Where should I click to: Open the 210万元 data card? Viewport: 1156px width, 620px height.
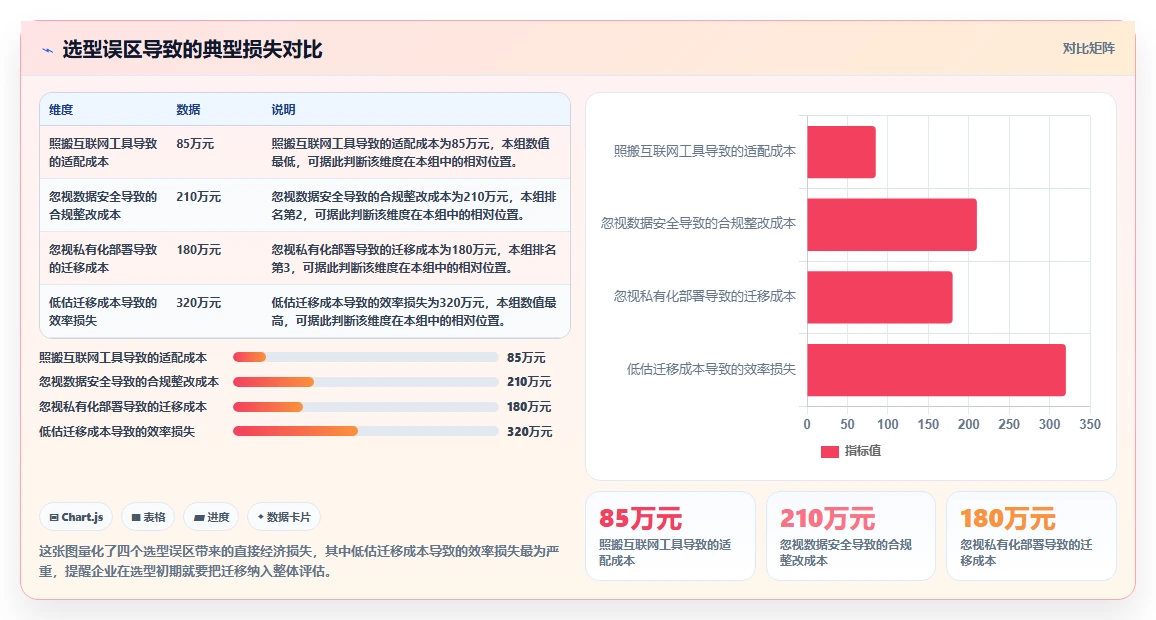coord(851,536)
